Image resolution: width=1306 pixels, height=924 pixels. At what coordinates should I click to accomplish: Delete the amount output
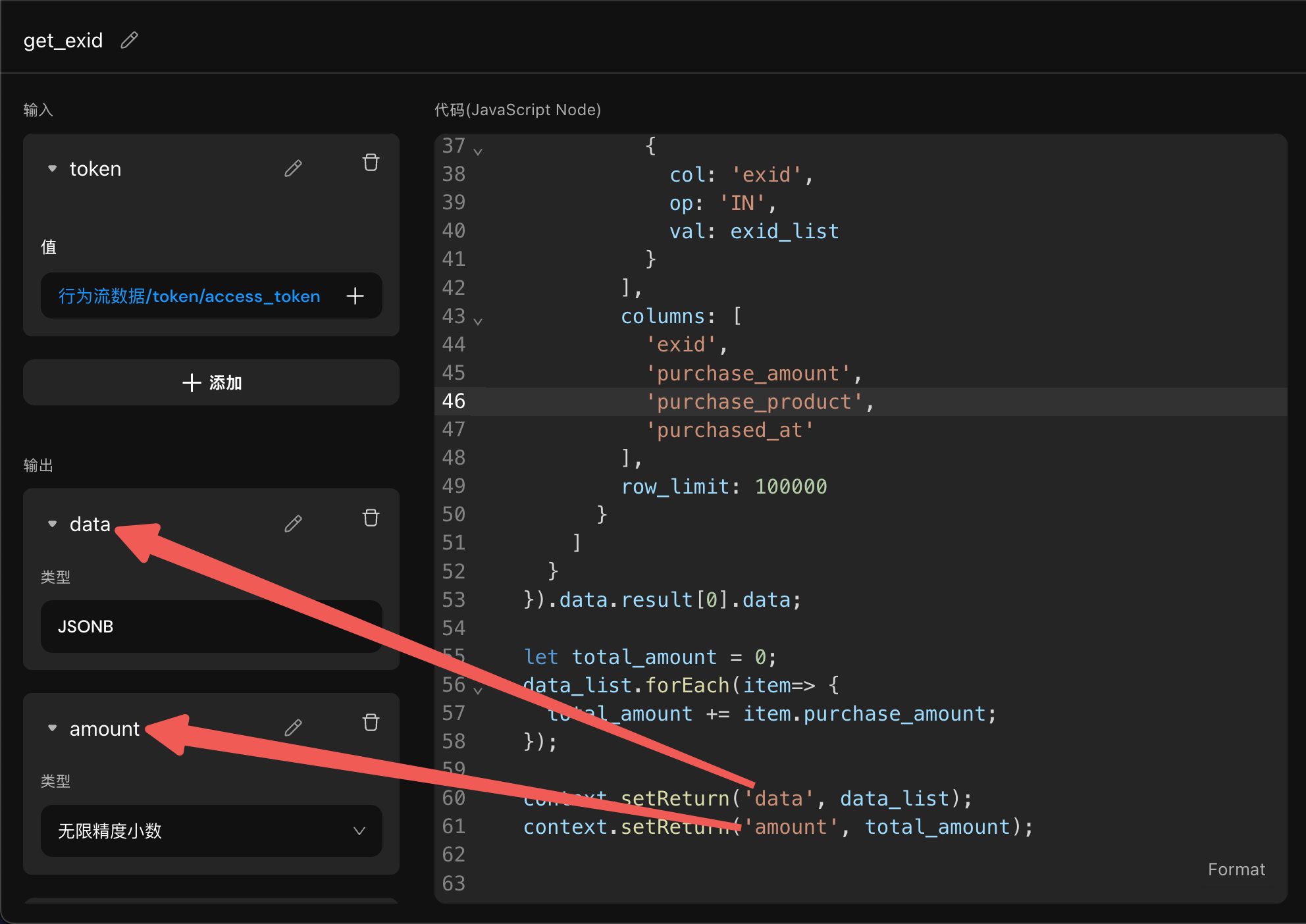[x=371, y=723]
